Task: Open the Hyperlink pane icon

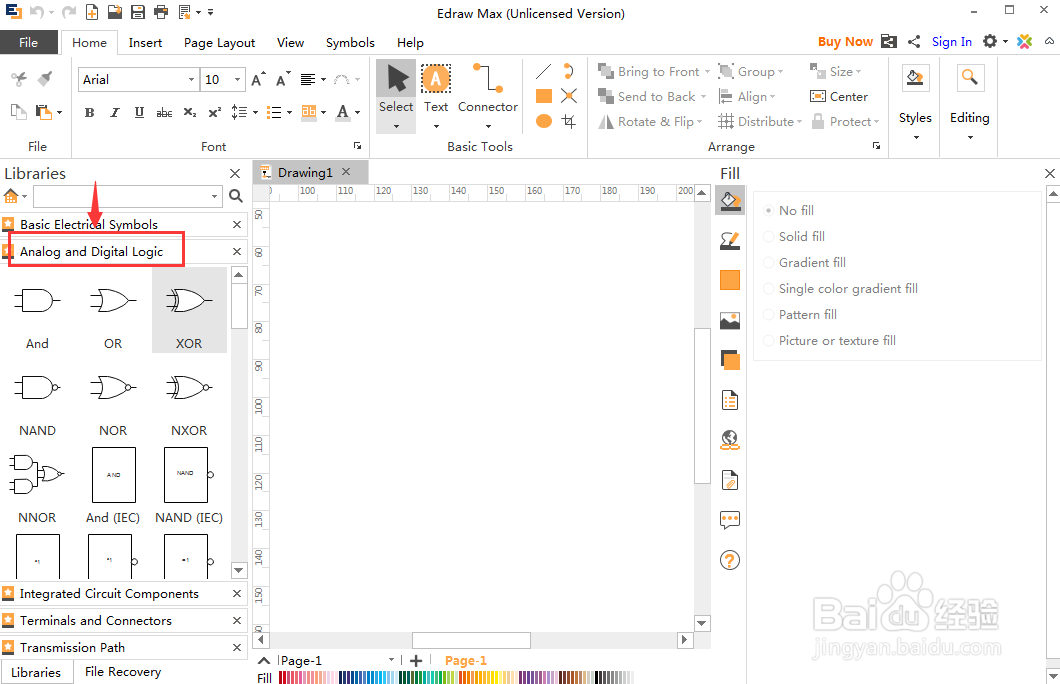Action: tap(729, 440)
